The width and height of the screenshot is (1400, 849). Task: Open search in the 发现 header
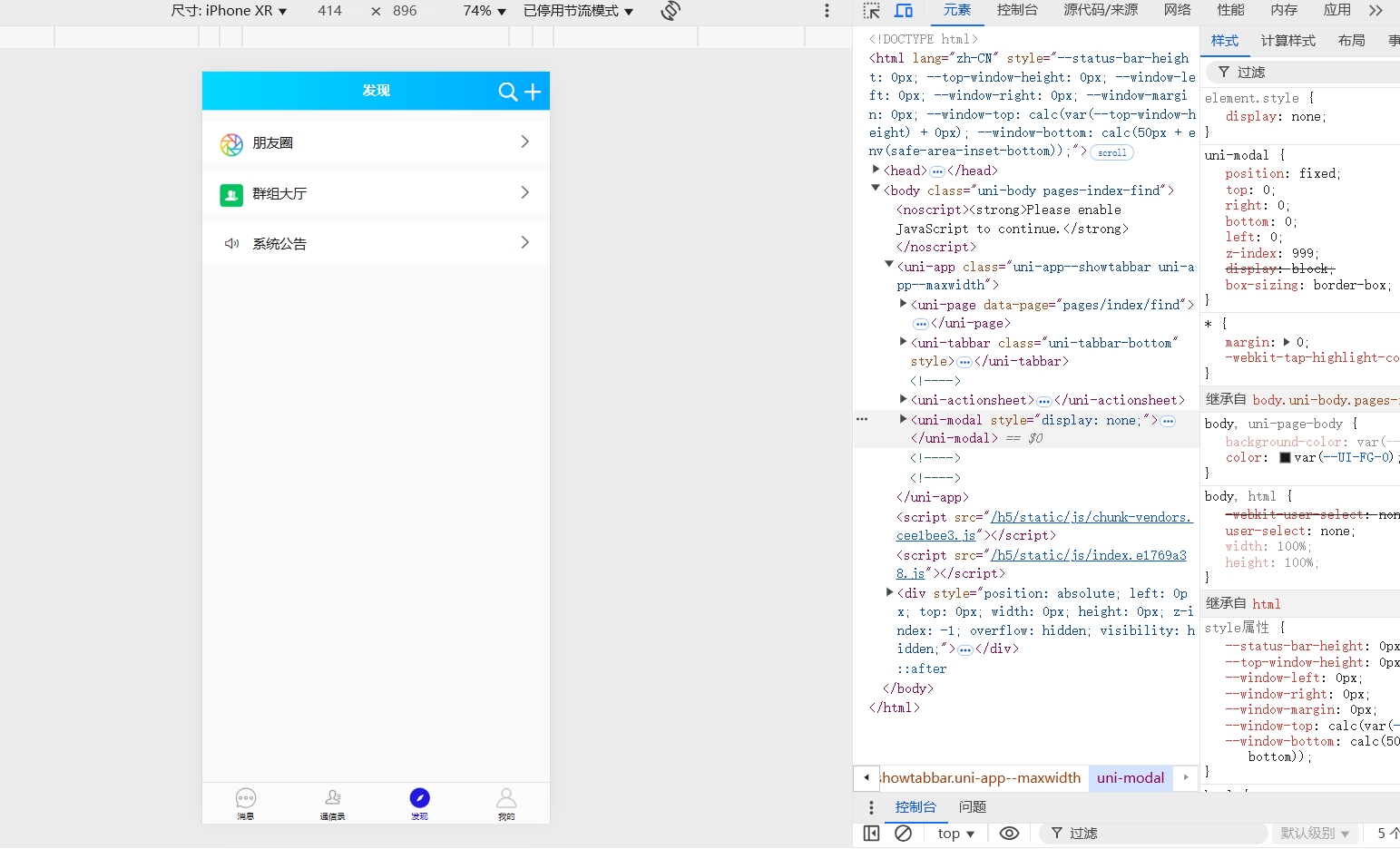[x=508, y=92]
